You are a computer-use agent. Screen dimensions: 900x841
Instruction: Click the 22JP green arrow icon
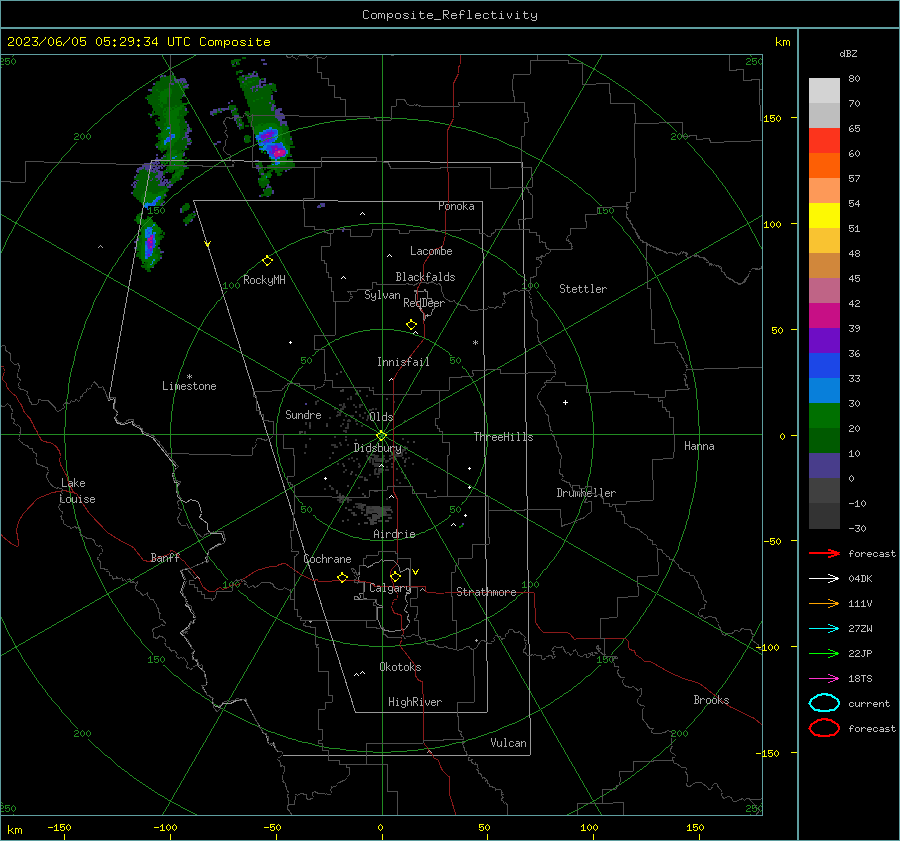pos(824,653)
